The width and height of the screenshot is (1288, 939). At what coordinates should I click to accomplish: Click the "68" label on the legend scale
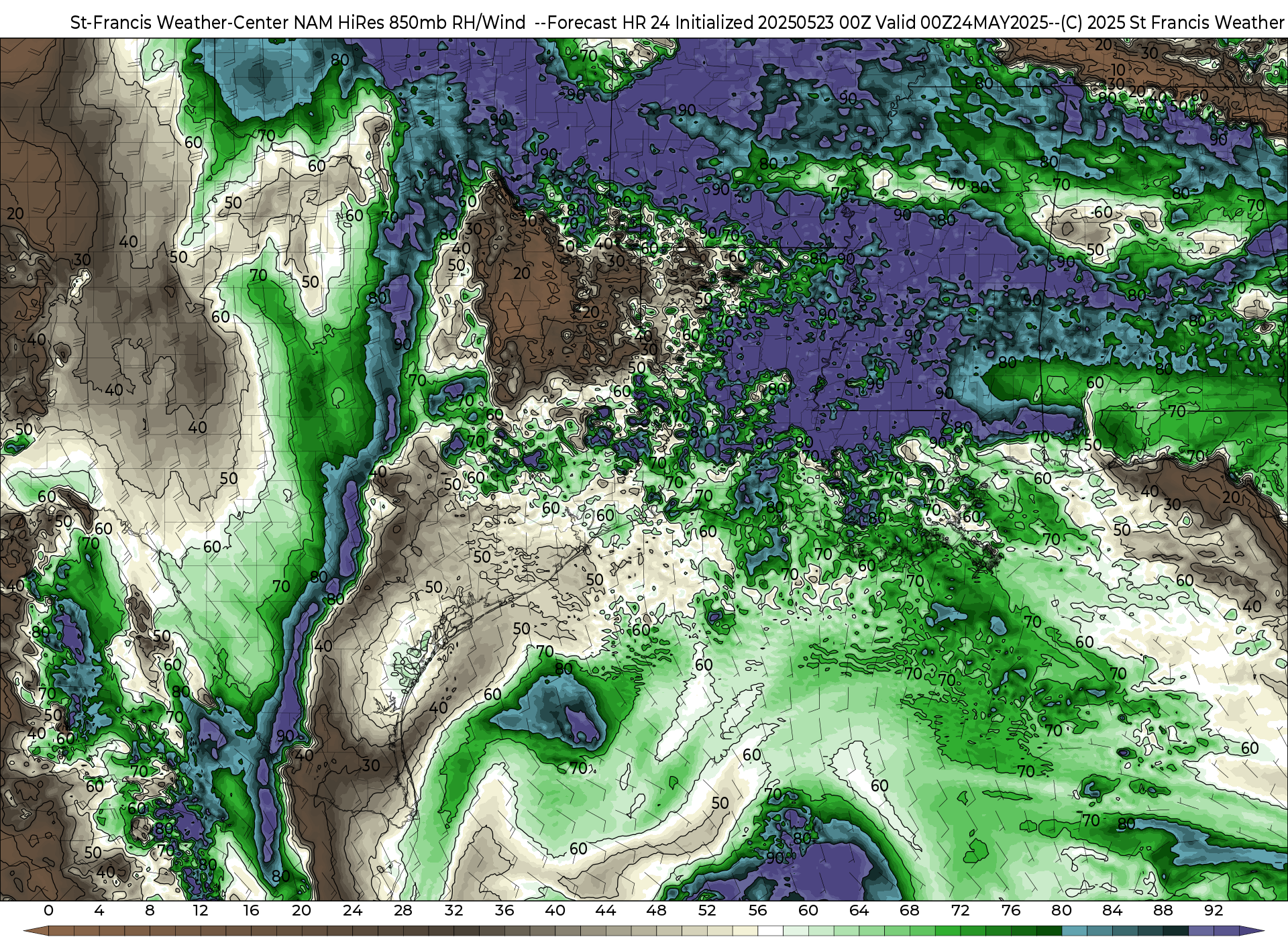910,911
